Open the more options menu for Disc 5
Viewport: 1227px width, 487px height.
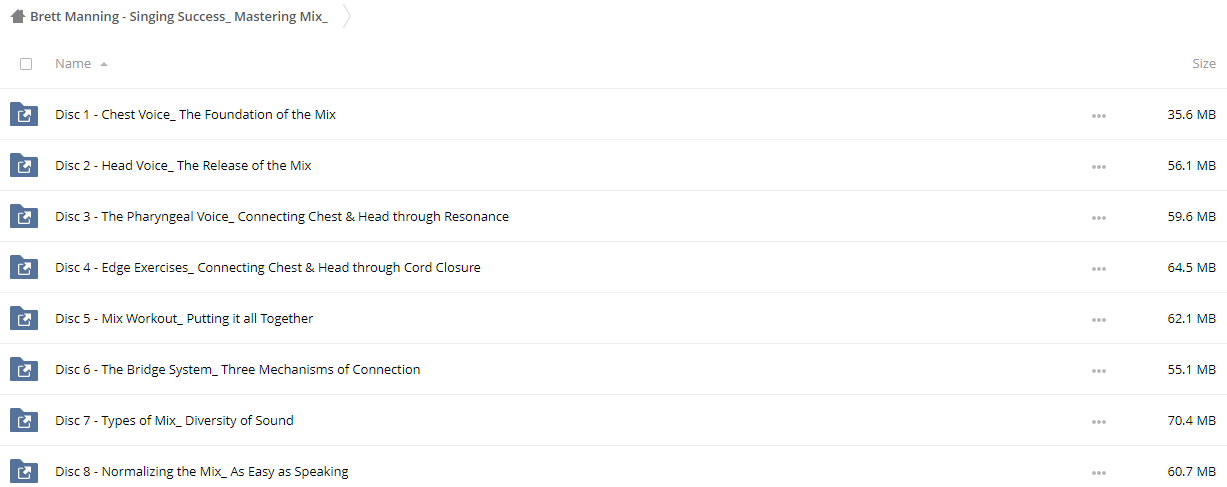click(1099, 320)
